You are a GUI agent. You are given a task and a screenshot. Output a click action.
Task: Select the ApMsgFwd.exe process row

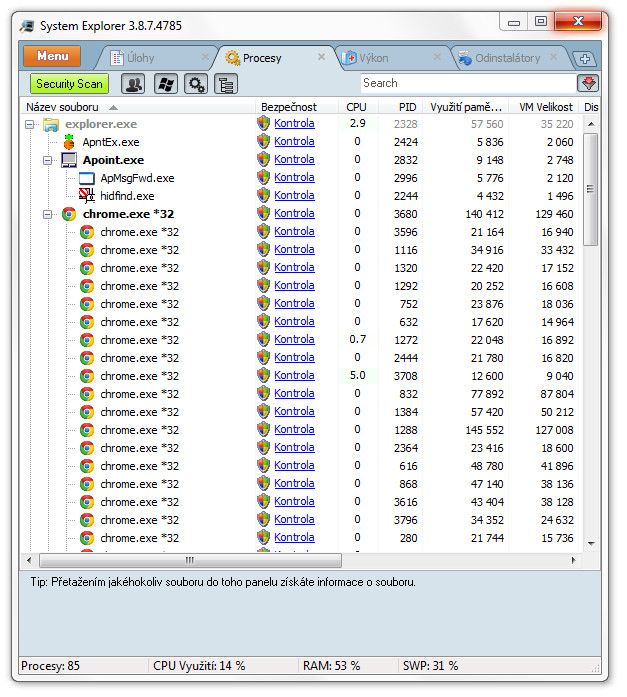300,178
